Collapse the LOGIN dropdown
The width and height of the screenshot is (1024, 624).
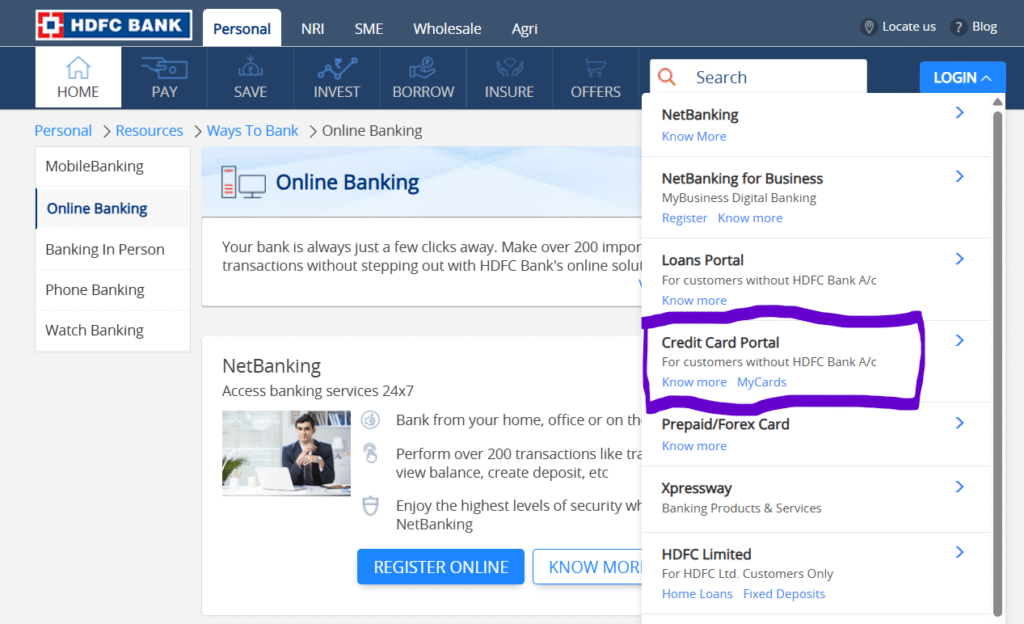point(962,77)
